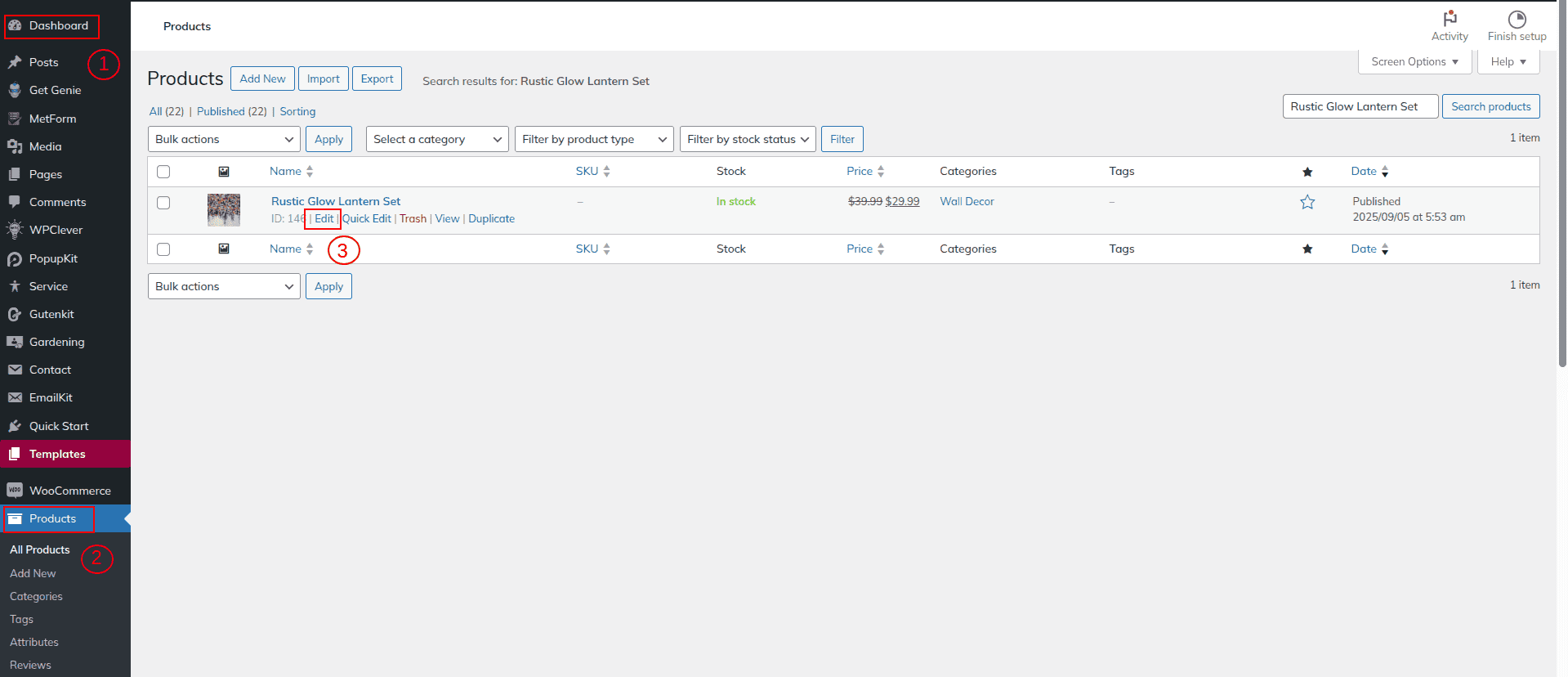Click the Finish setup progress icon
1568x677 pixels.
1517,19
